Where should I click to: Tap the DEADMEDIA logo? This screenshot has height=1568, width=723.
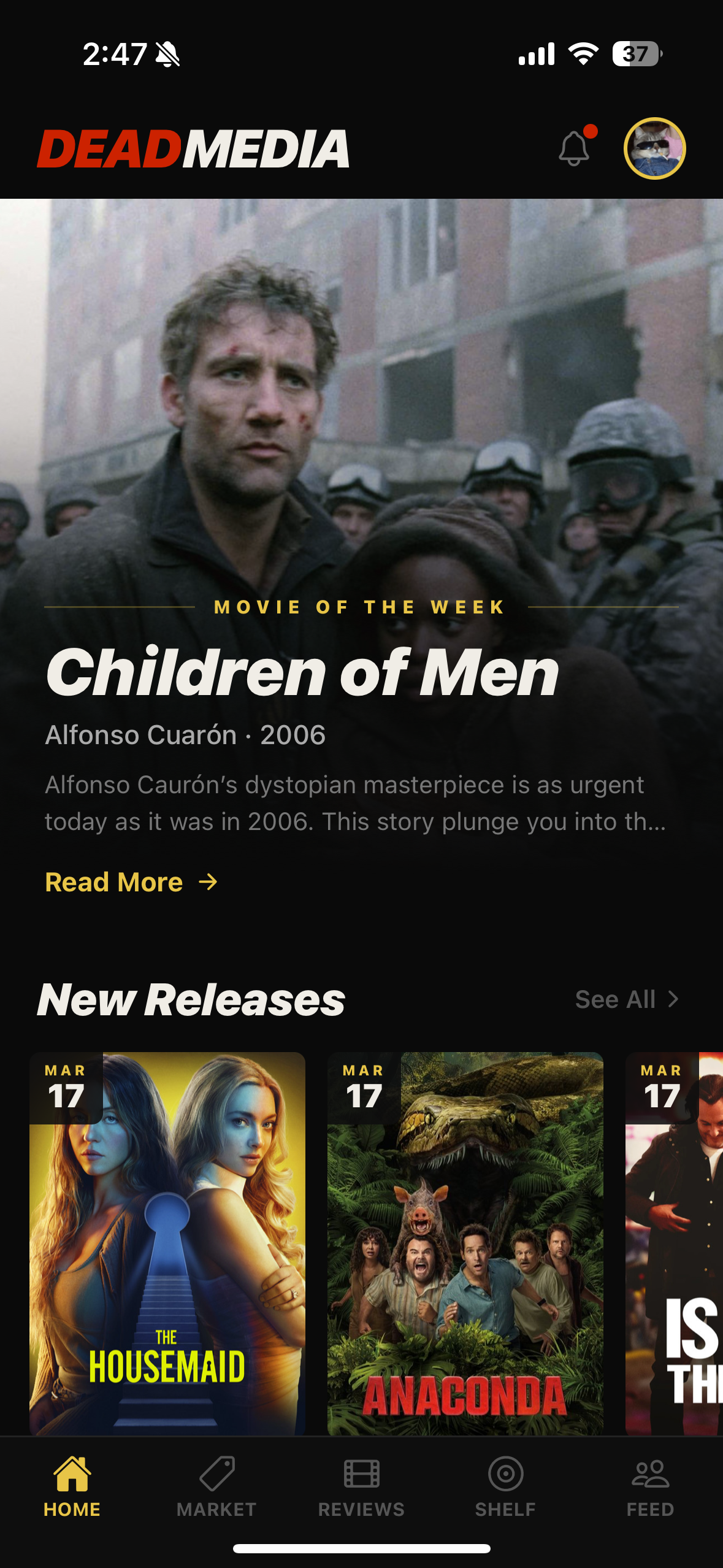pos(193,148)
